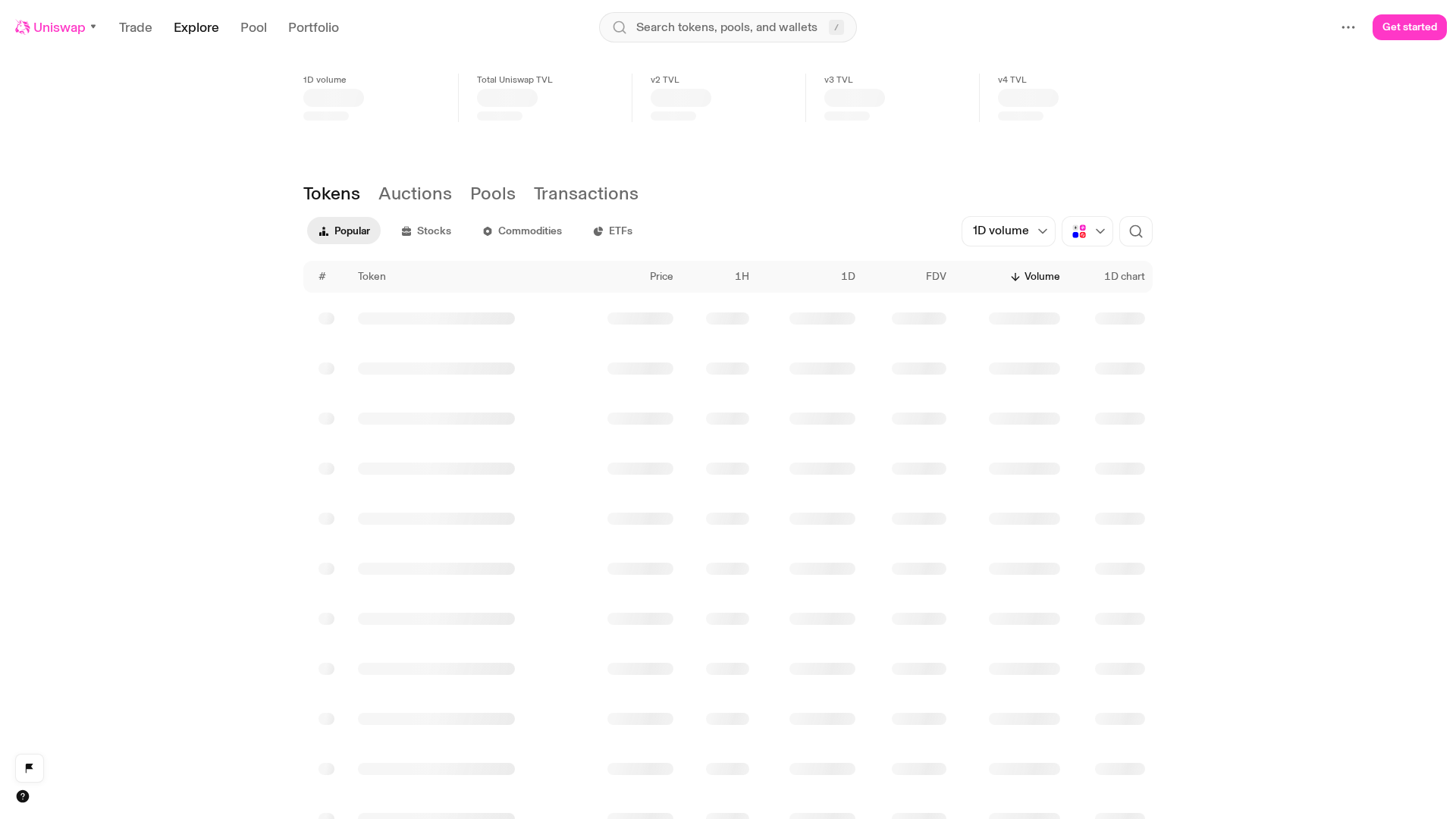1456x819 pixels.
Task: Click the table search magnifier button
Action: click(1136, 231)
